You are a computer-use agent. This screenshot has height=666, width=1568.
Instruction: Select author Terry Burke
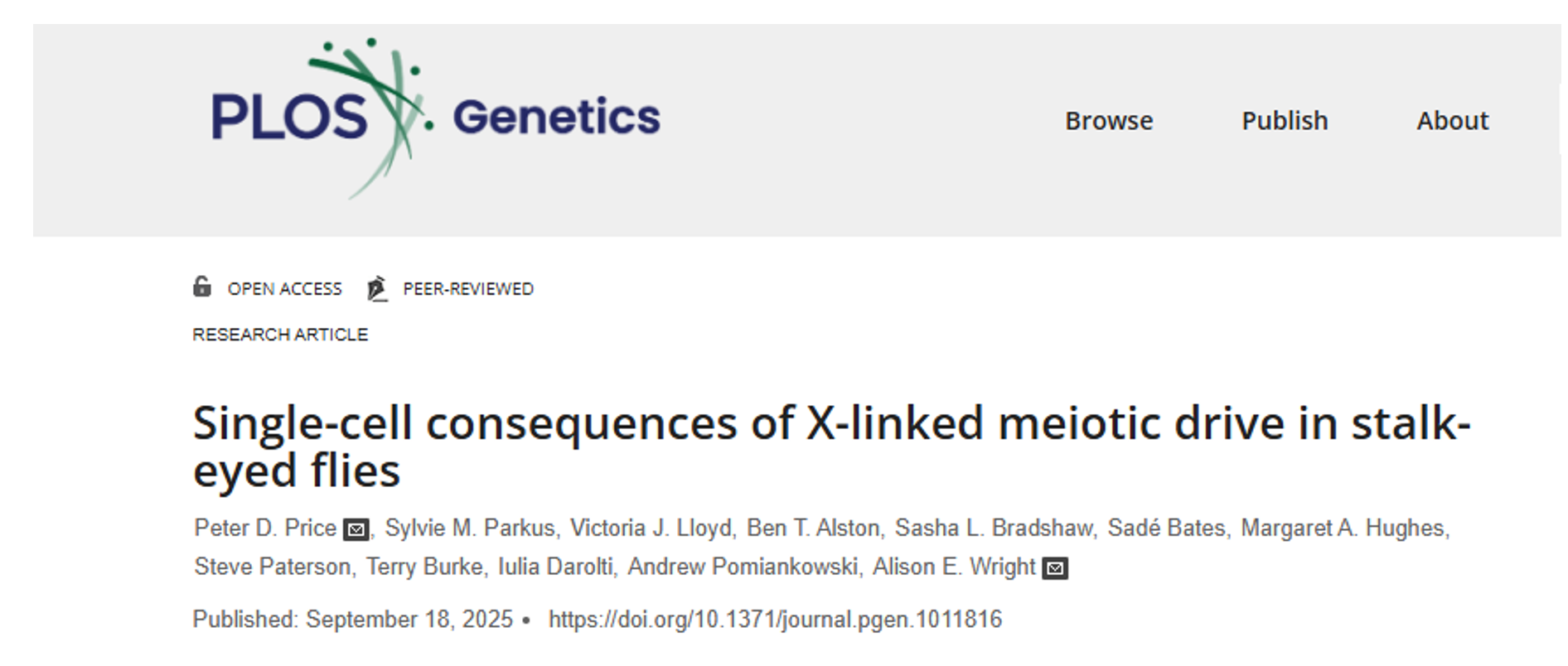424,567
